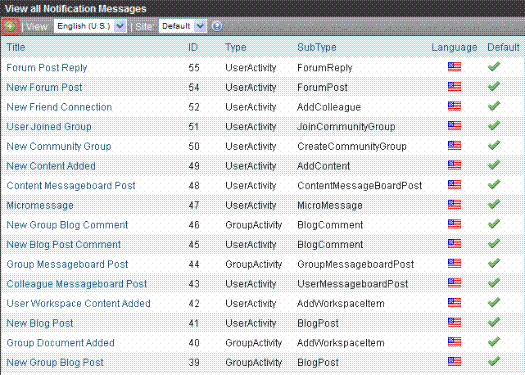525x375 pixels.
Task: Click US flag in Group Messageboard Post row
Action: (x=454, y=263)
